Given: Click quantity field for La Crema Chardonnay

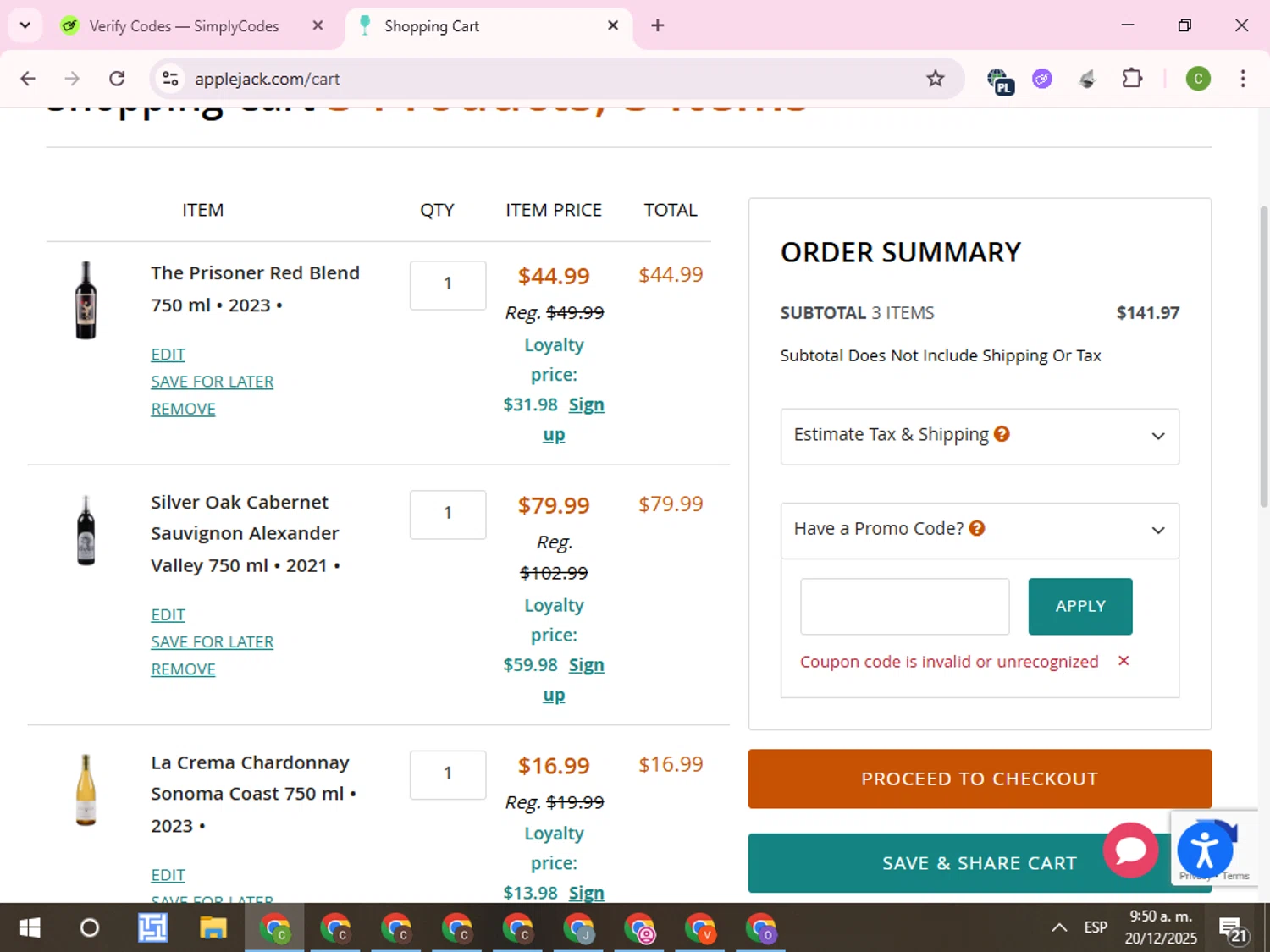Looking at the screenshot, I should pos(448,774).
